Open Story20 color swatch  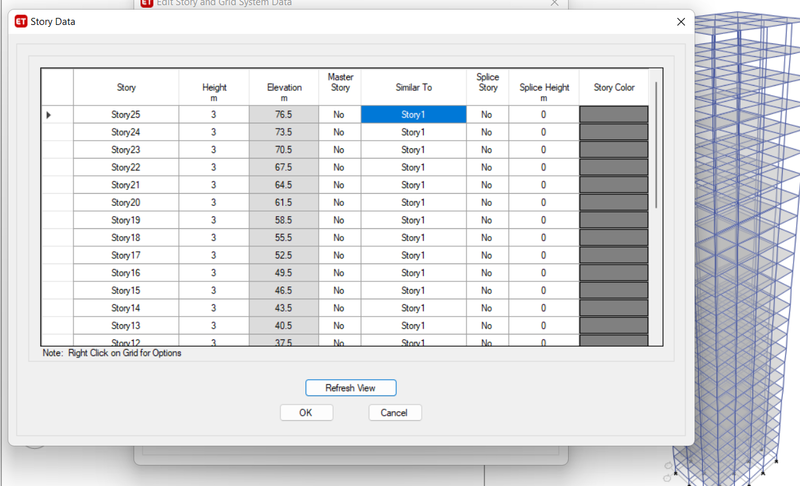[614, 202]
